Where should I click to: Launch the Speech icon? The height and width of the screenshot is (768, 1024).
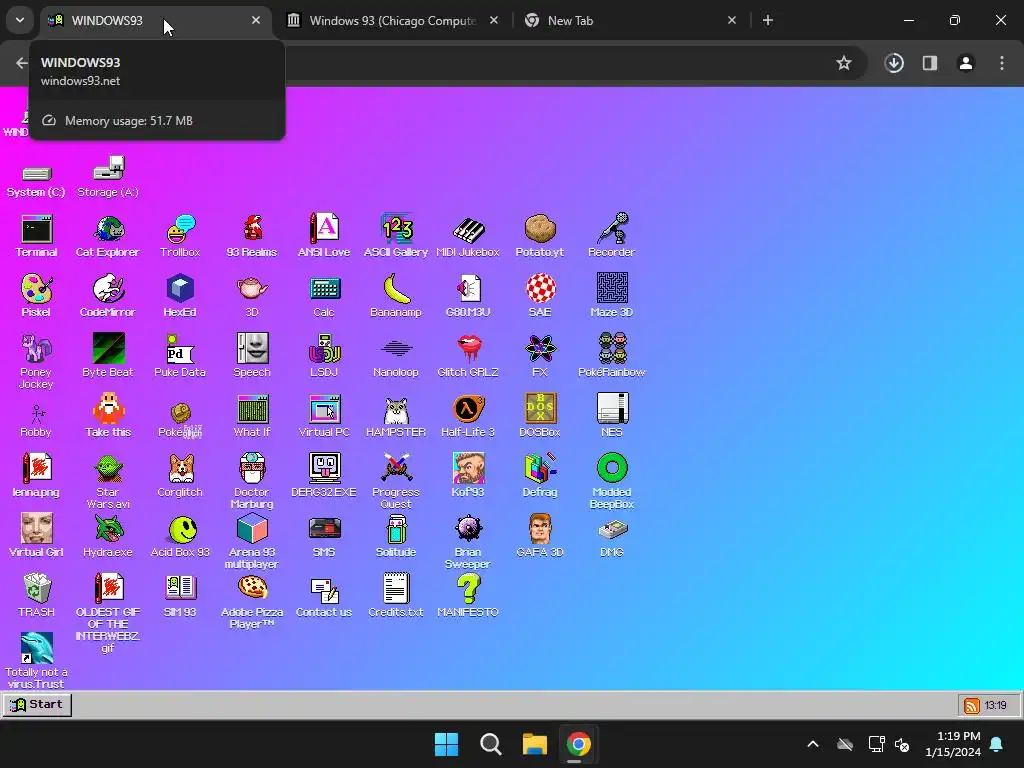coord(252,356)
